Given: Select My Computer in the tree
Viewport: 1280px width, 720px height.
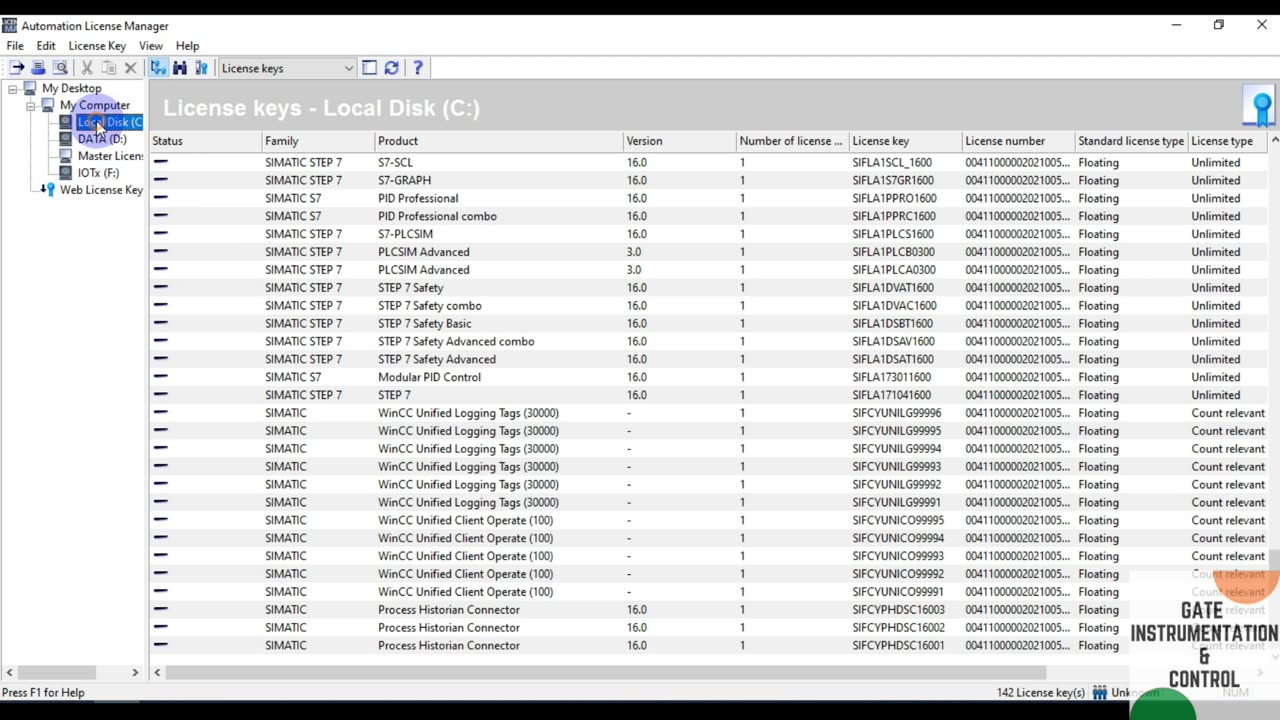Looking at the screenshot, I should pyautogui.click(x=95, y=105).
